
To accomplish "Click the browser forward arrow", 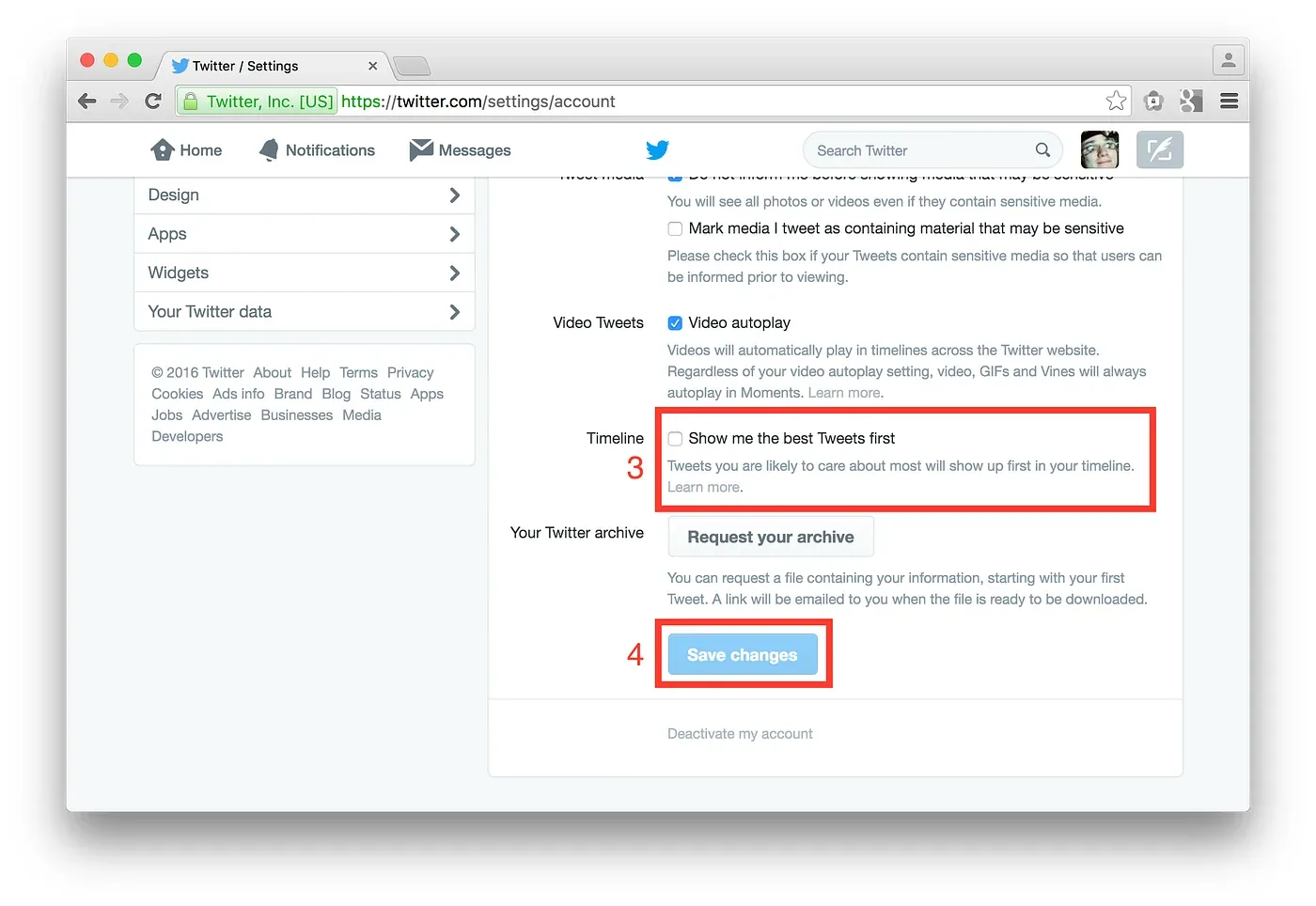I will 119,101.
